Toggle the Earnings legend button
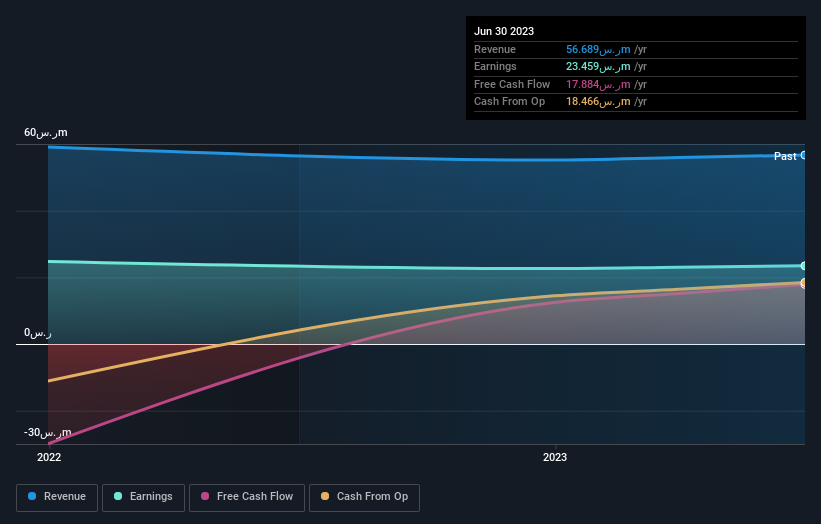This screenshot has width=821, height=524. click(143, 497)
